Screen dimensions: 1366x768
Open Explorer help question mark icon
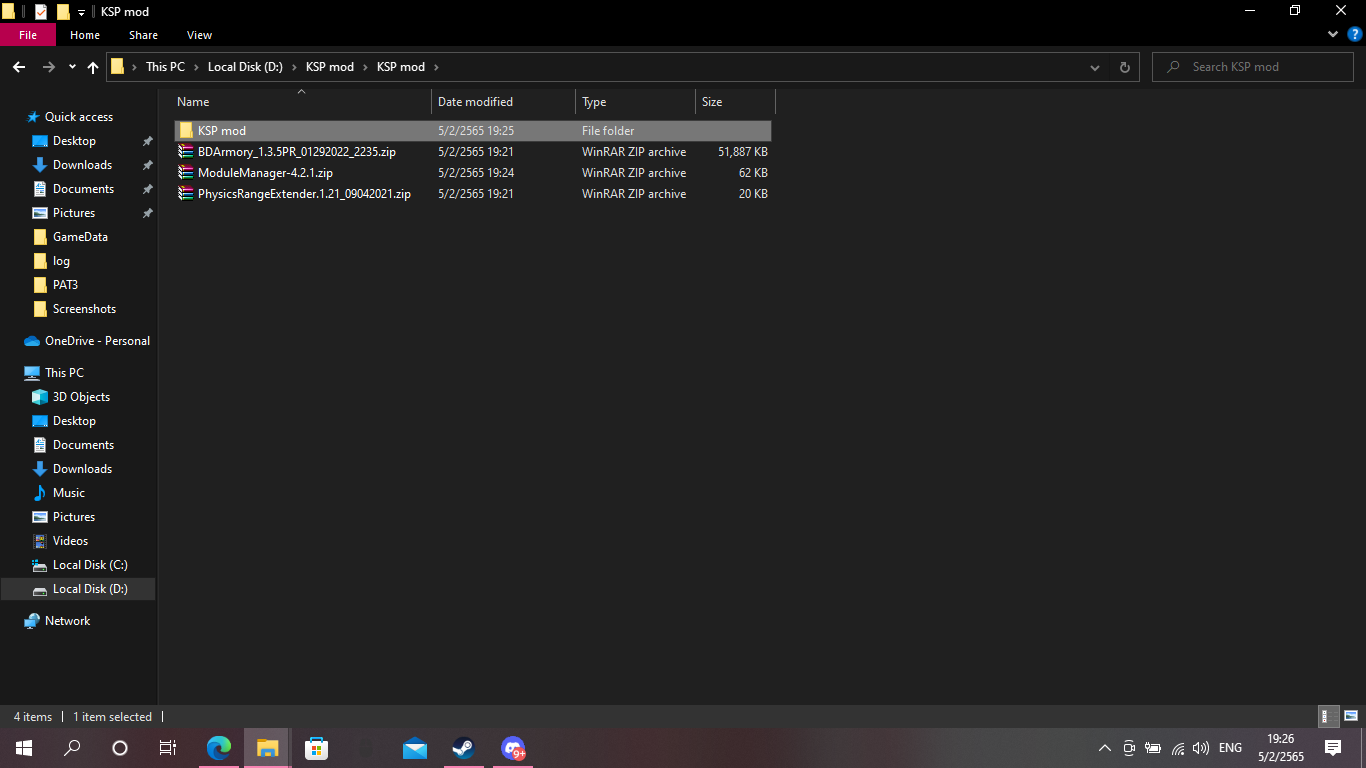pos(1355,34)
